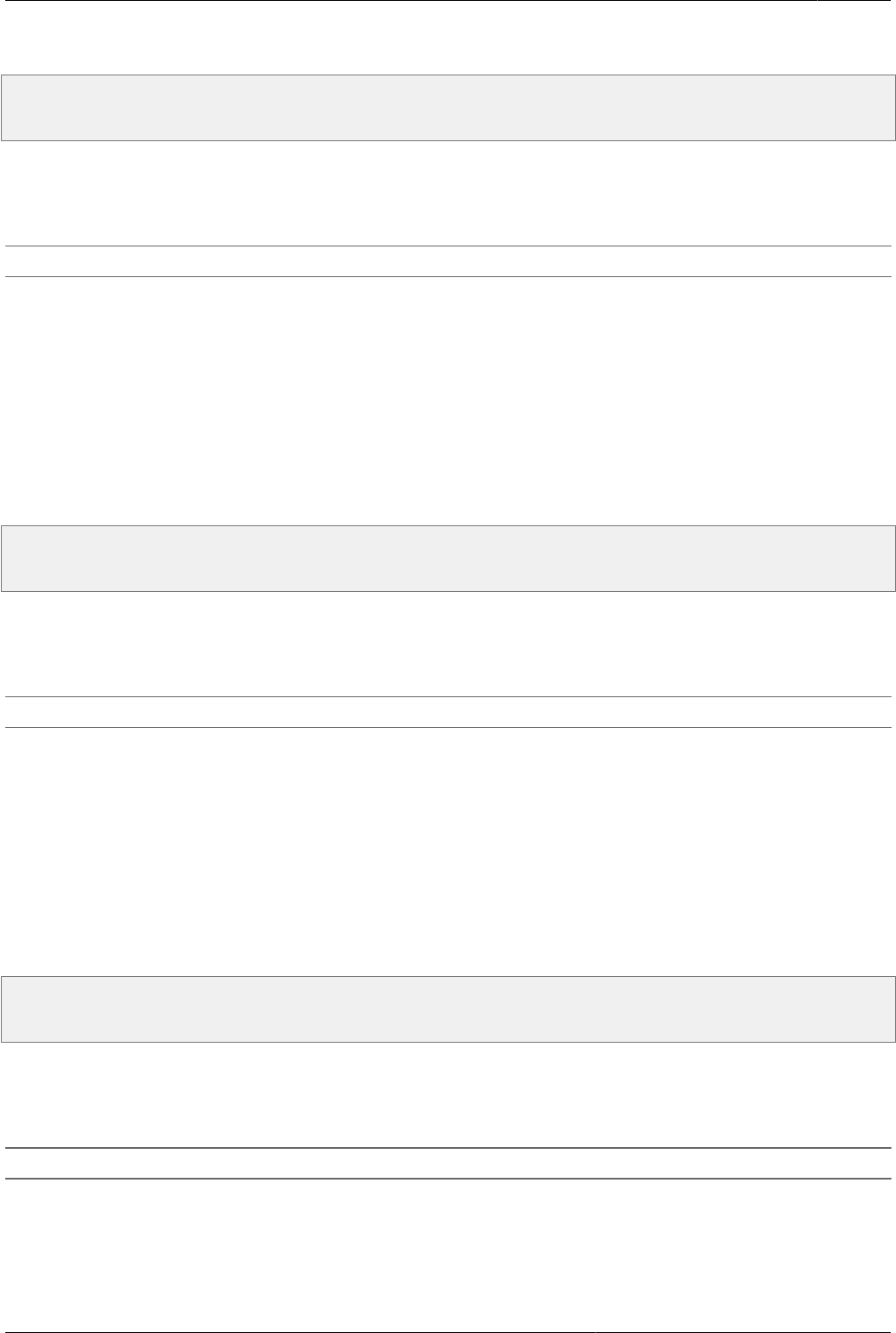Viewport: 896px width, 1333px height.
Task: Click the white gap between first gray block and its table
Action: coord(447,193)
